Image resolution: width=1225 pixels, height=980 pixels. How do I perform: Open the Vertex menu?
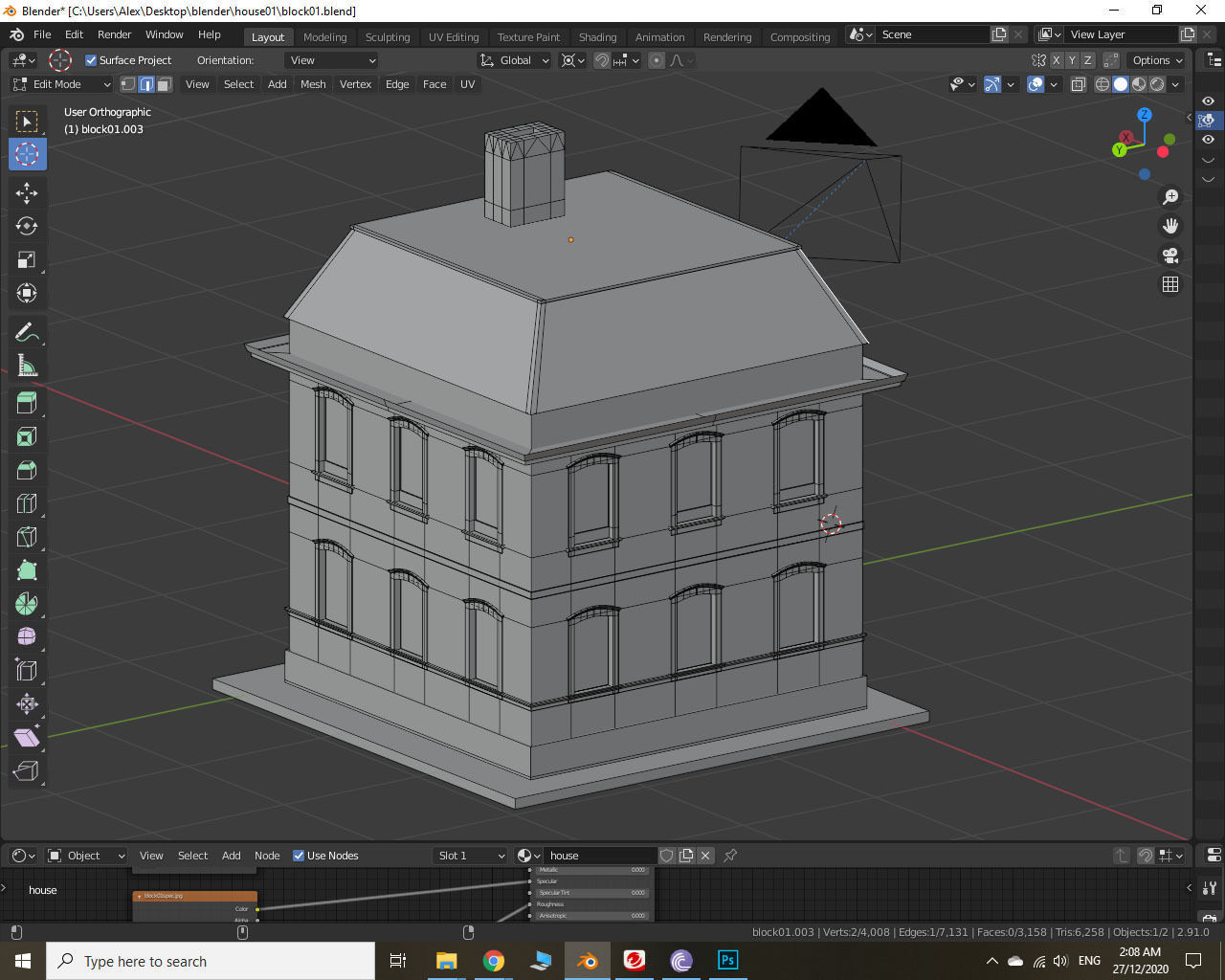(355, 84)
